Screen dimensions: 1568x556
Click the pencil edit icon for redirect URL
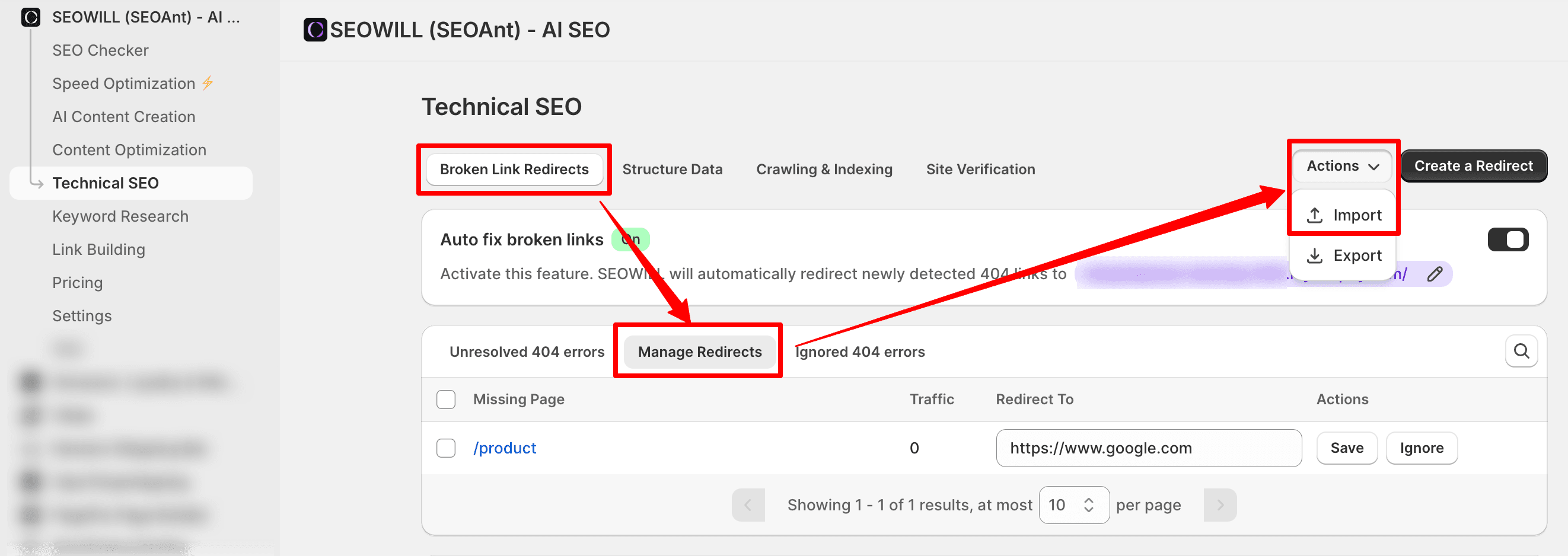click(1434, 274)
